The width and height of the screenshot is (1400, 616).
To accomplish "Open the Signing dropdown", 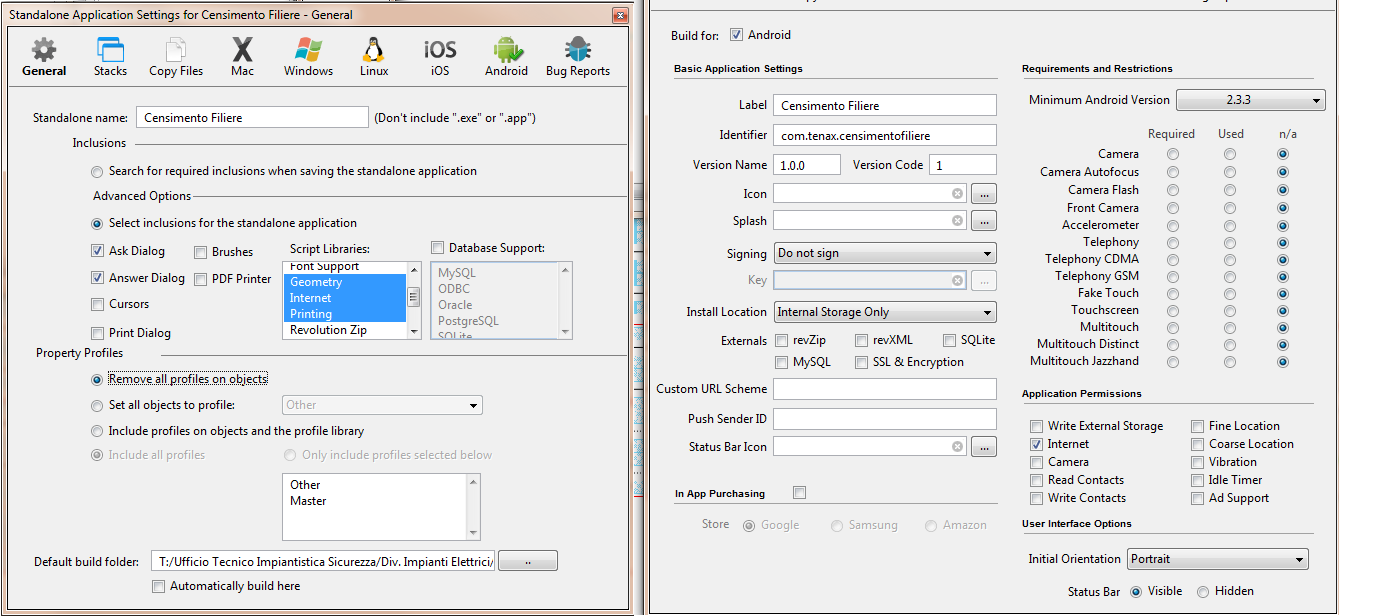I will point(885,253).
